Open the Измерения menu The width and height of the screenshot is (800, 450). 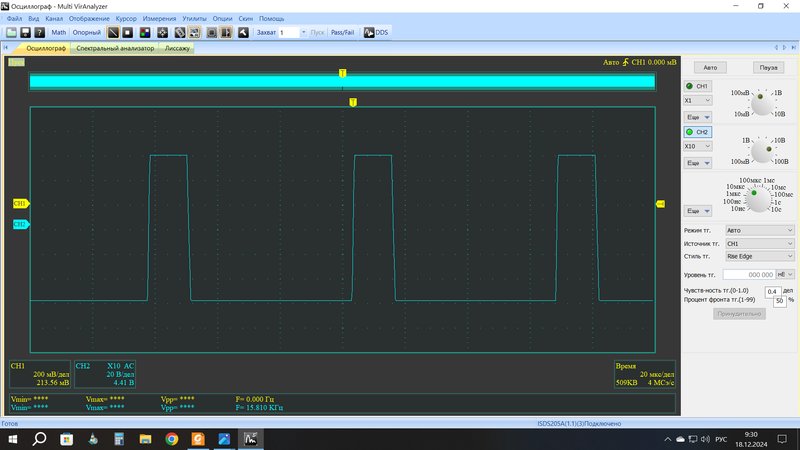[x=159, y=18]
